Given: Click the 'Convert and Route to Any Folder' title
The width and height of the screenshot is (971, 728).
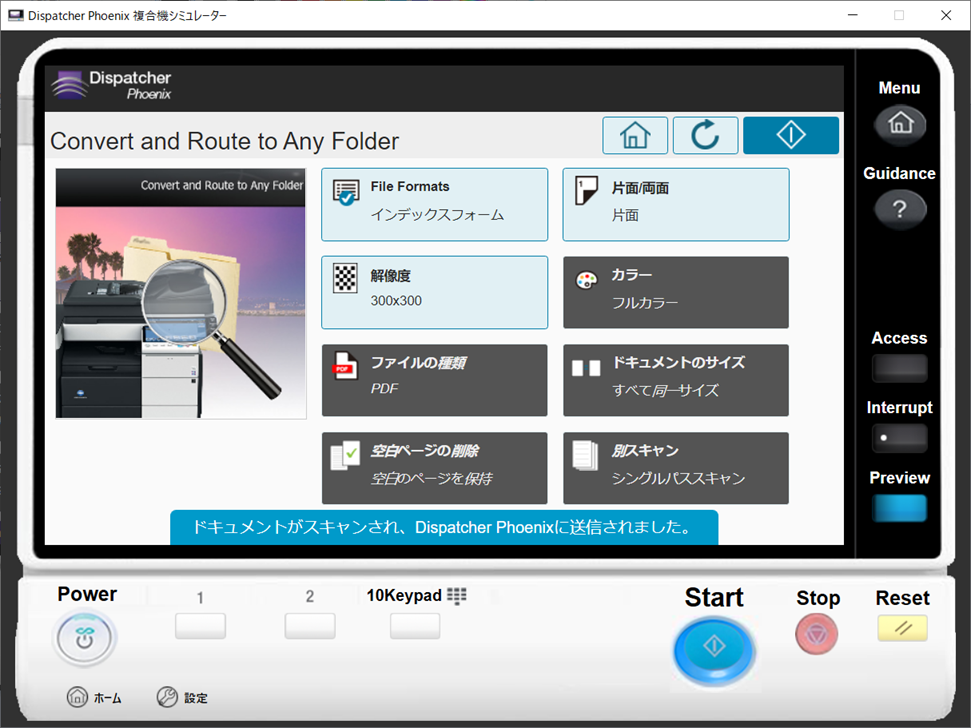Looking at the screenshot, I should [225, 141].
